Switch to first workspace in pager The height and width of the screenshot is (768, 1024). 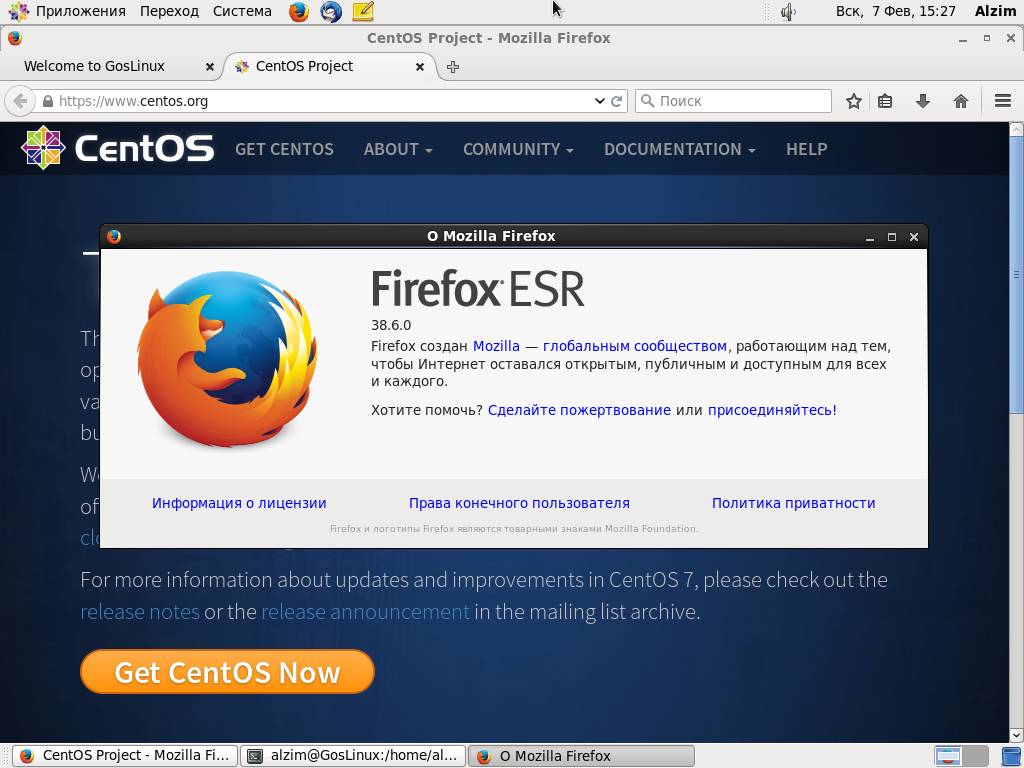(x=948, y=756)
